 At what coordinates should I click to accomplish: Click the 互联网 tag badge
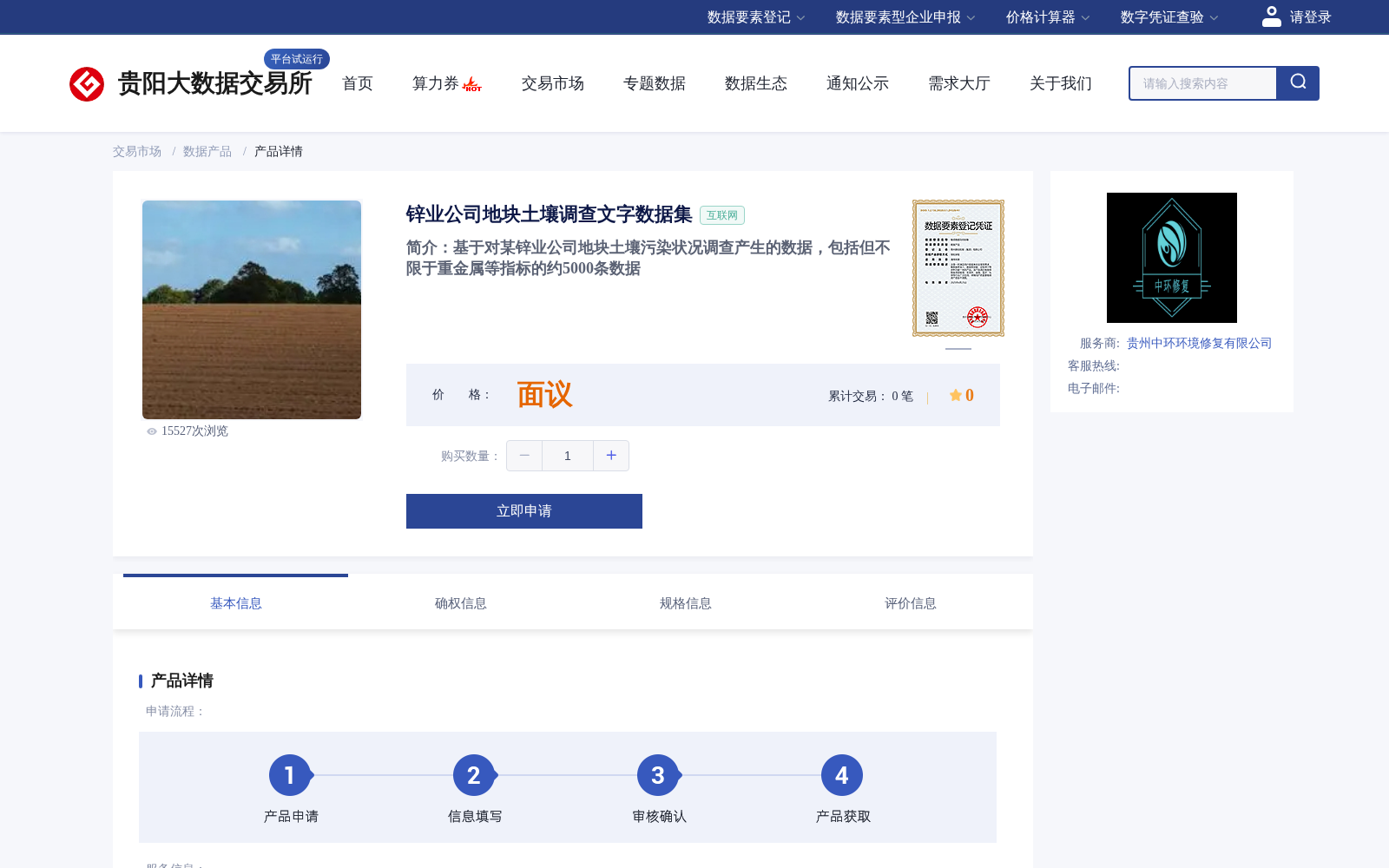point(722,215)
